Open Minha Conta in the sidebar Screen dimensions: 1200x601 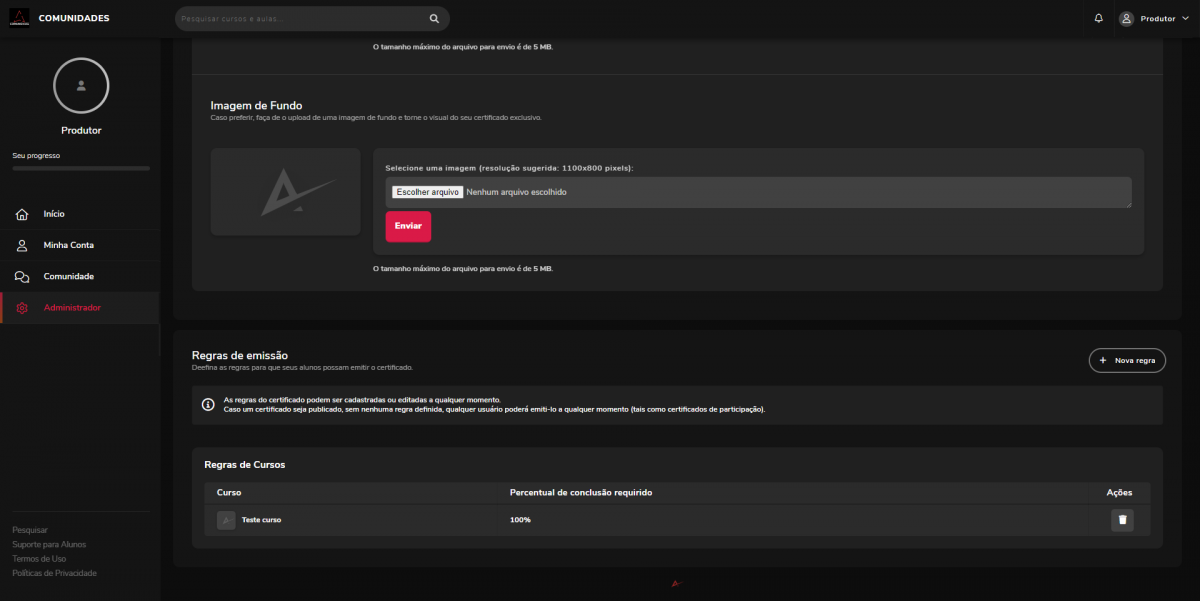coord(68,245)
